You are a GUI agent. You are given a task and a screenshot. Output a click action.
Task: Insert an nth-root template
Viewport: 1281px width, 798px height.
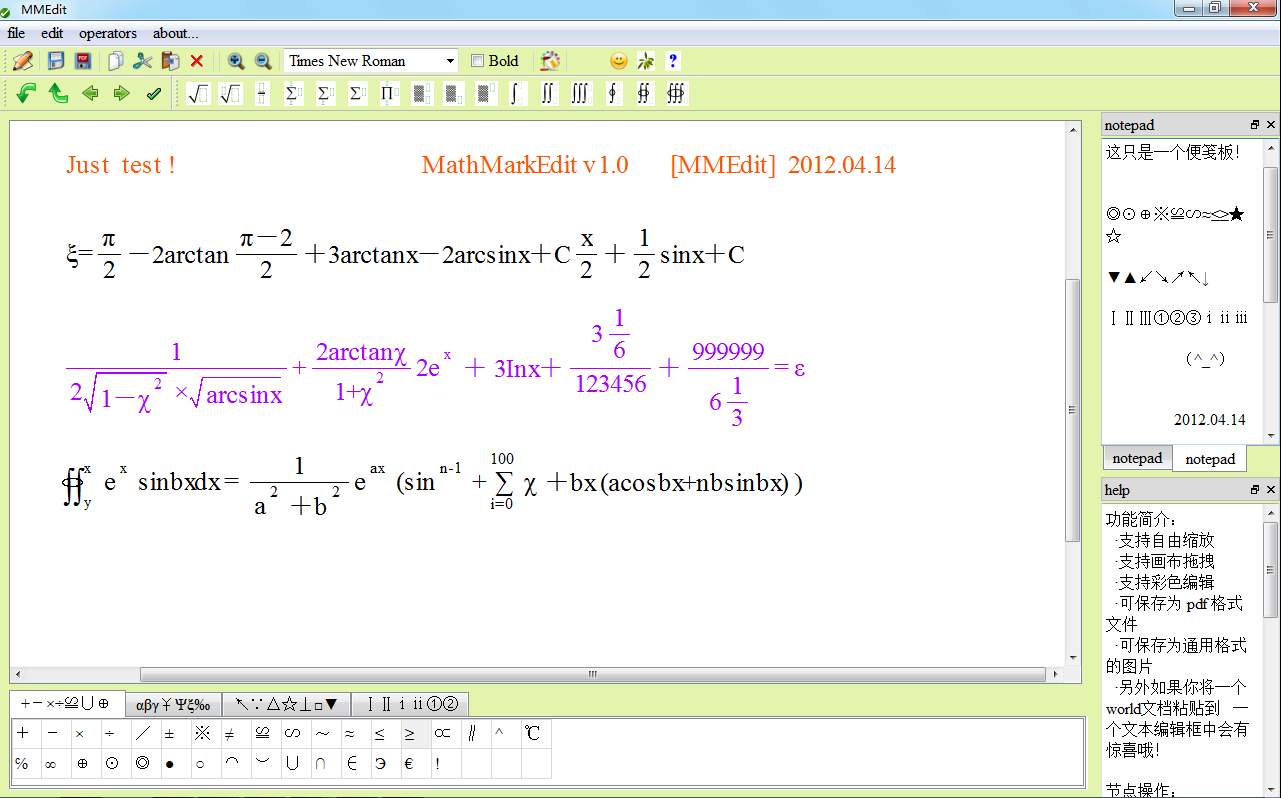[x=230, y=94]
